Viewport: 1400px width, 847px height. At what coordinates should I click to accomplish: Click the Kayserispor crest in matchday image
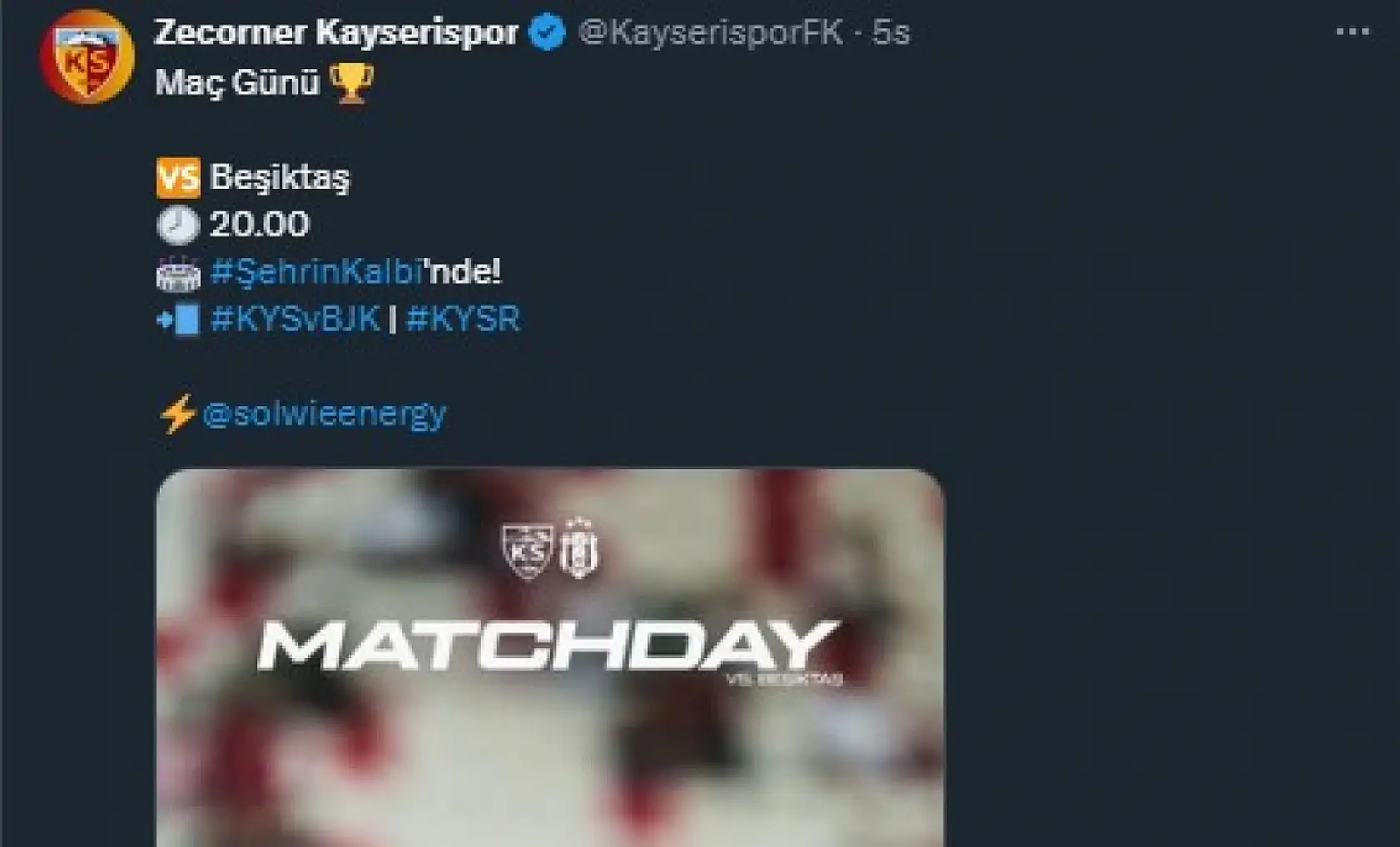(x=528, y=550)
